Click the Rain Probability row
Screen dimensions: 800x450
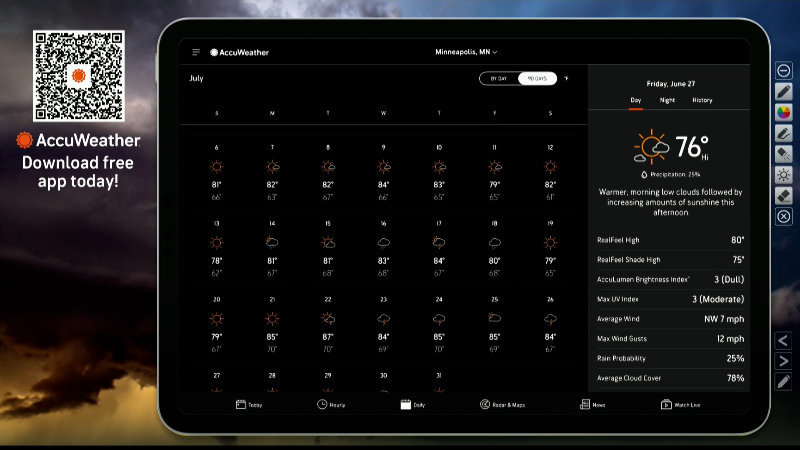[x=670, y=359]
